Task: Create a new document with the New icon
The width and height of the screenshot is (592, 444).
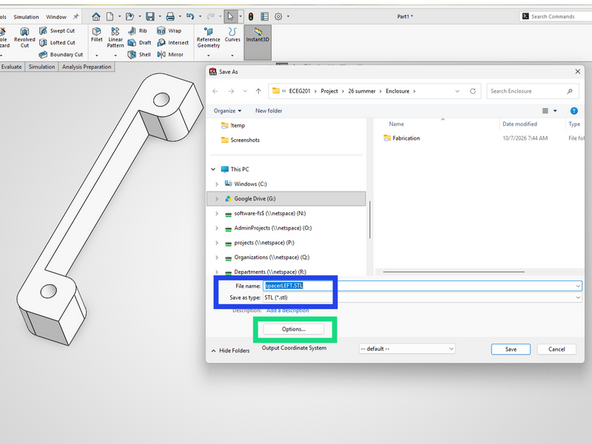Action: click(x=110, y=17)
